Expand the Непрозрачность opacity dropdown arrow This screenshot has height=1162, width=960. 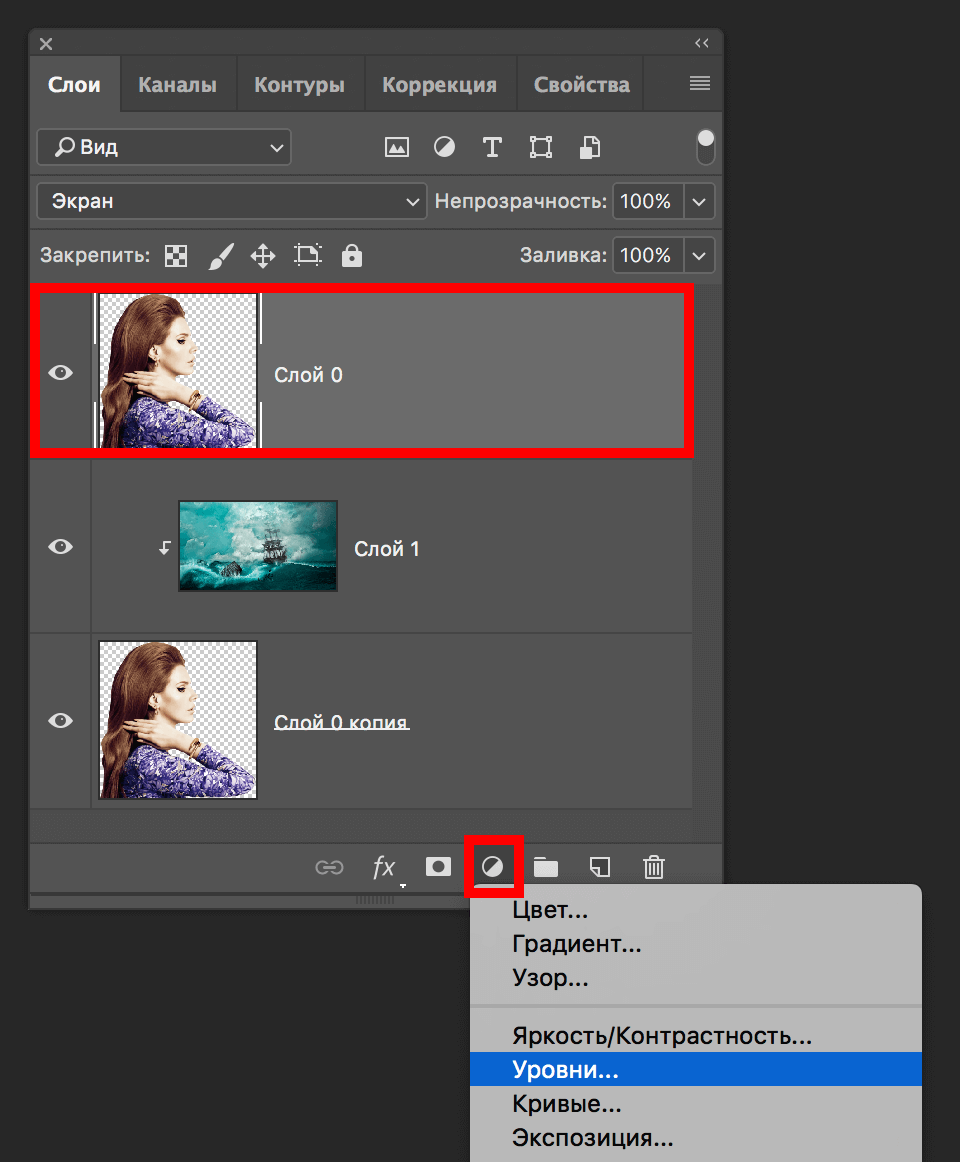[x=700, y=202]
